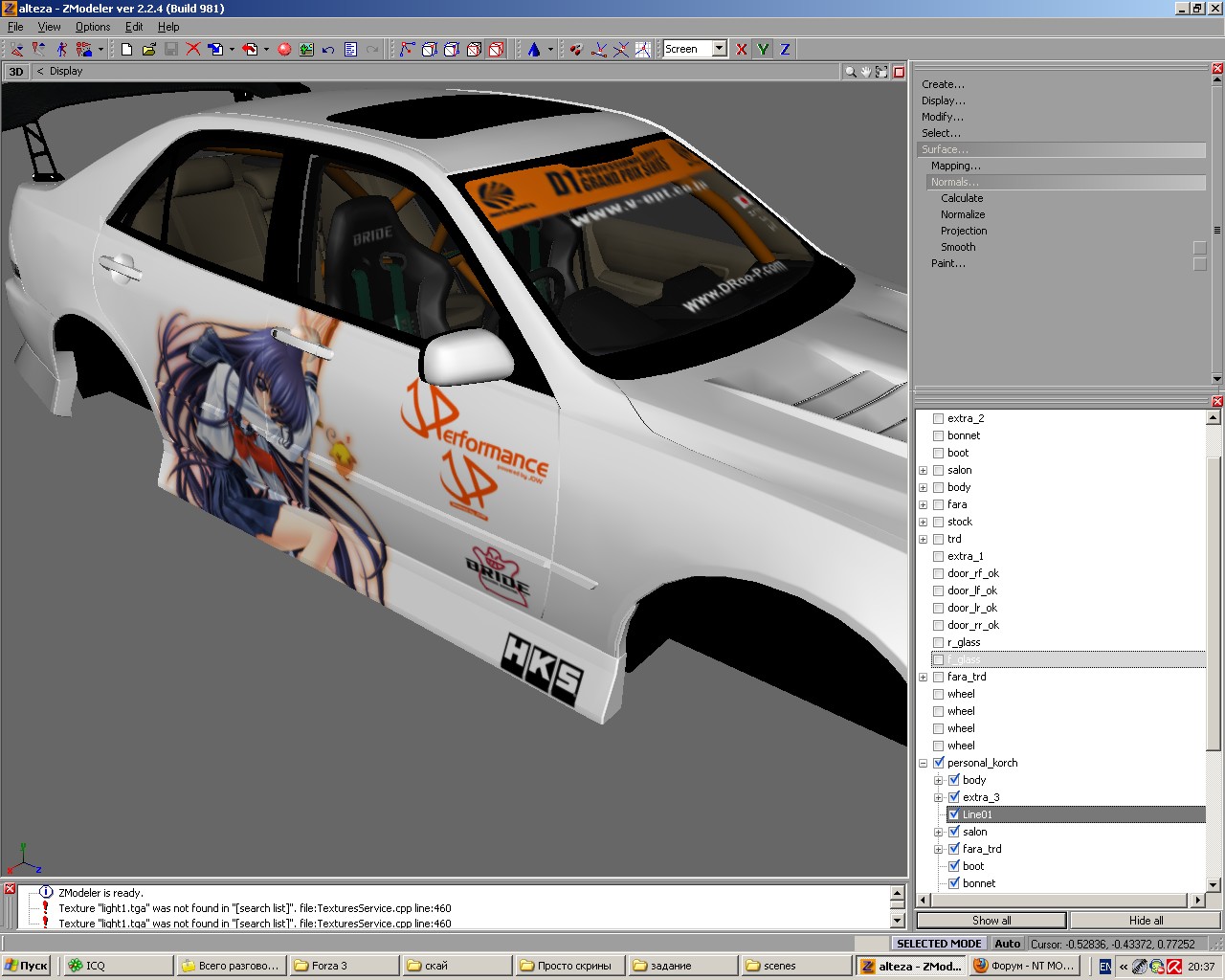Click the Normalize command
Screen dimensions: 1225x980
click(x=963, y=214)
